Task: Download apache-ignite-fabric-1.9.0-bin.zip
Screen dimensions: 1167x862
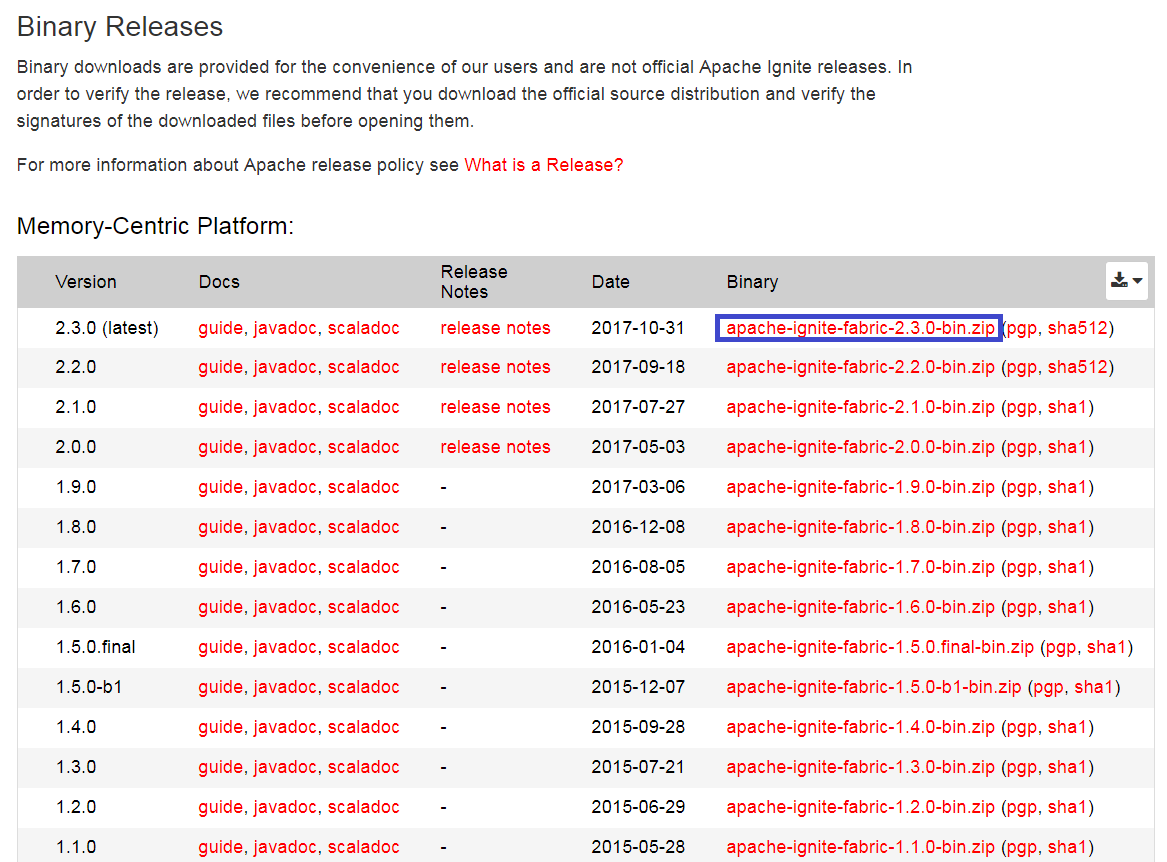Action: (860, 487)
